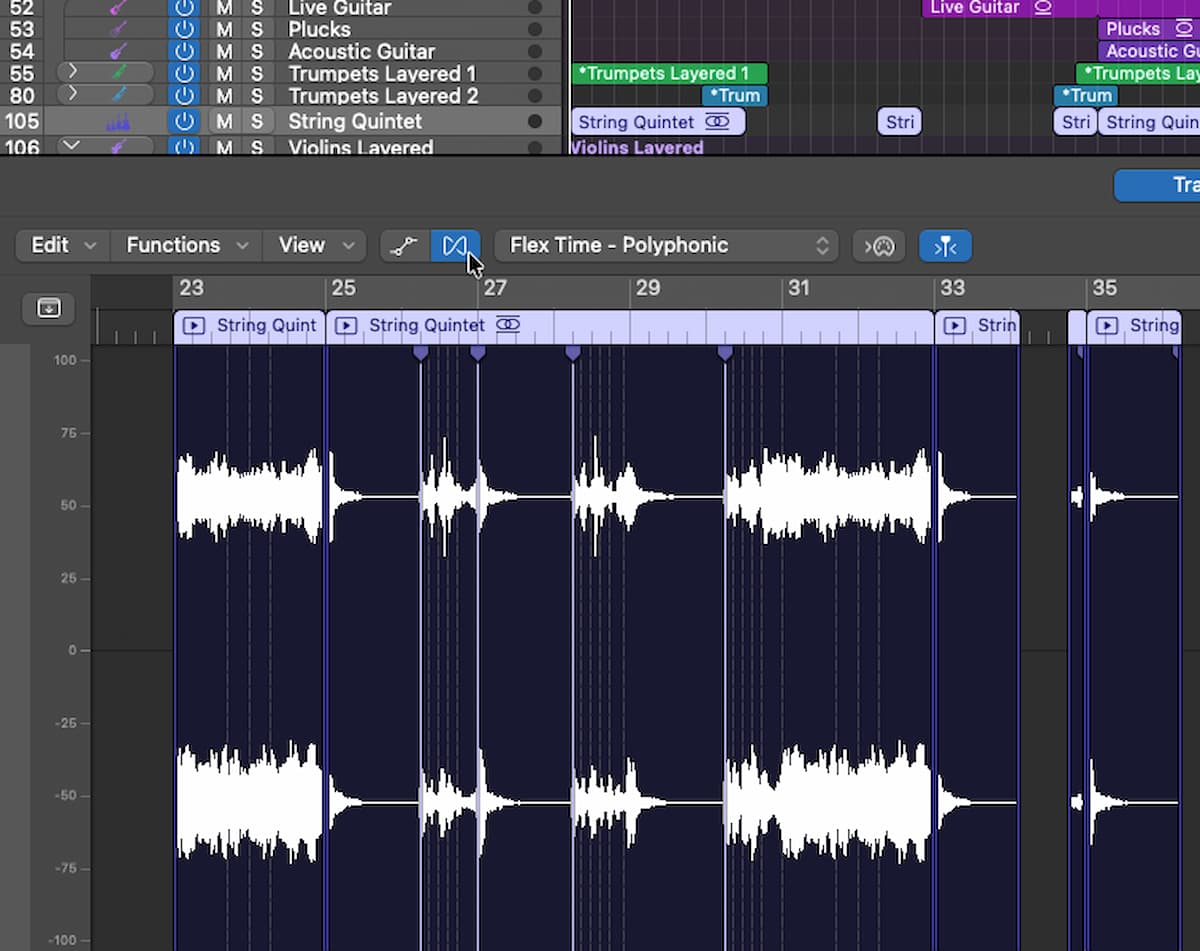Mute the String Quintet track
This screenshot has width=1200, height=951.
[x=224, y=122]
